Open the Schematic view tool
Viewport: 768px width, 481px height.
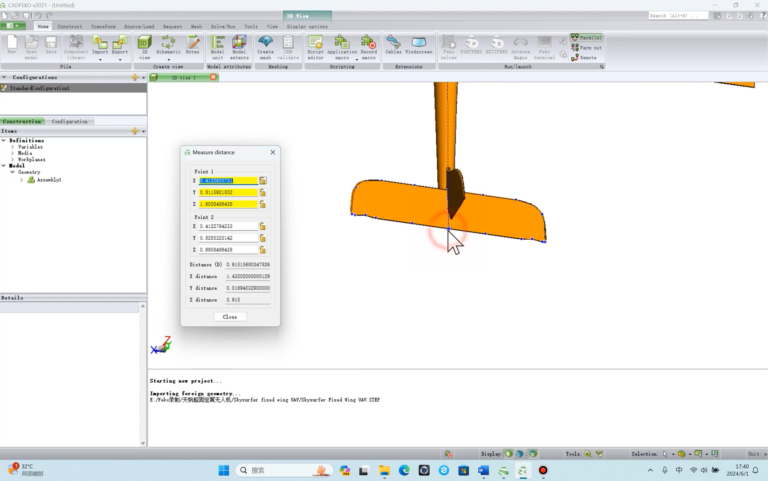168,45
